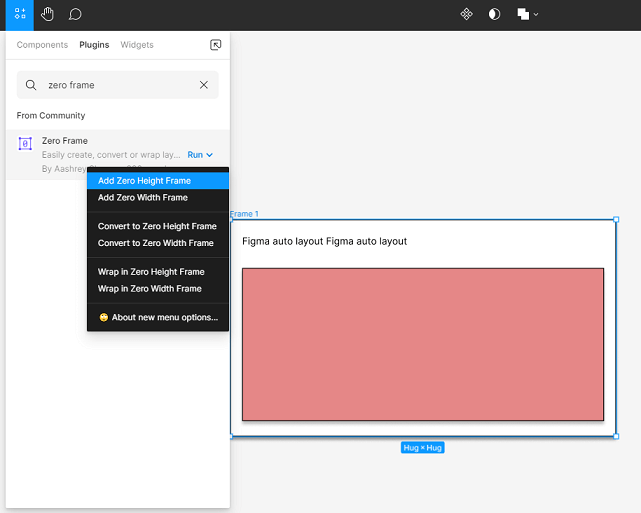Expand the Boolean groups dropdown arrow
The image size is (641, 513).
pos(536,14)
